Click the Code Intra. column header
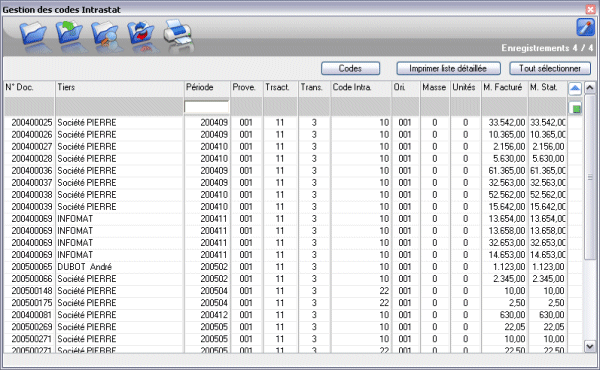The width and height of the screenshot is (600, 370). (361, 87)
